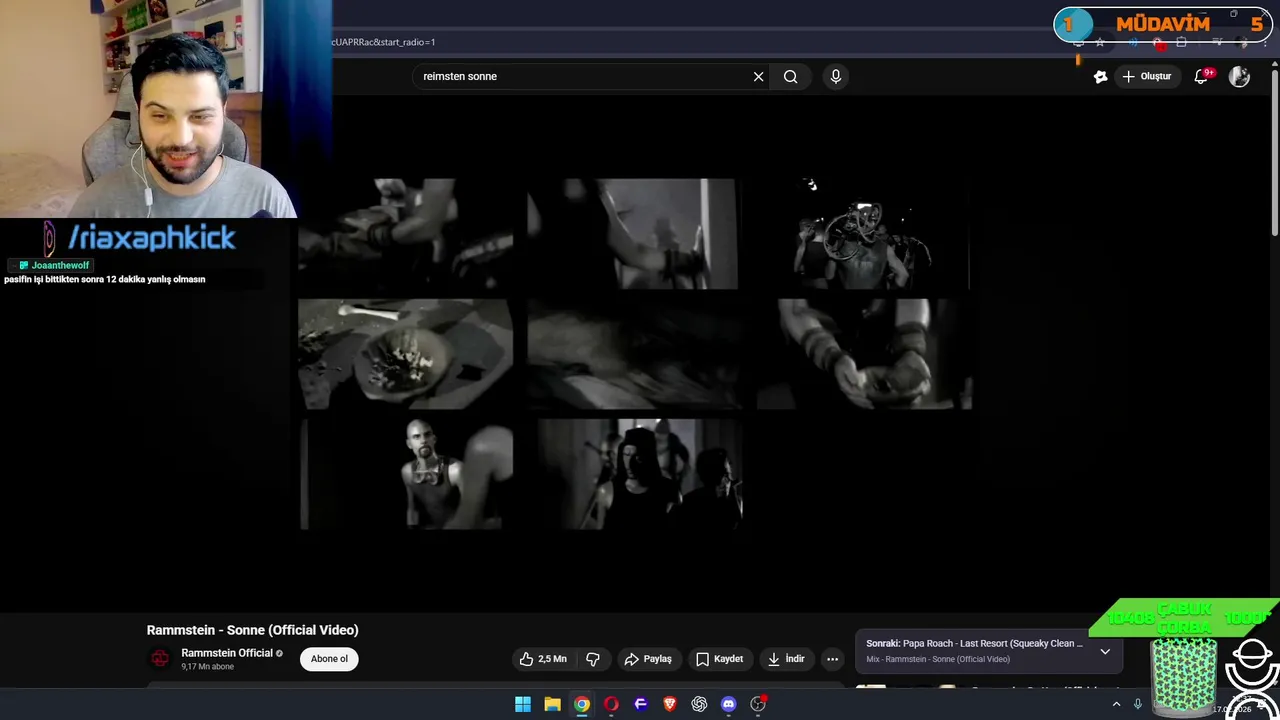This screenshot has width=1280, height=720.
Task: Open Discord from the taskbar
Action: (x=729, y=704)
